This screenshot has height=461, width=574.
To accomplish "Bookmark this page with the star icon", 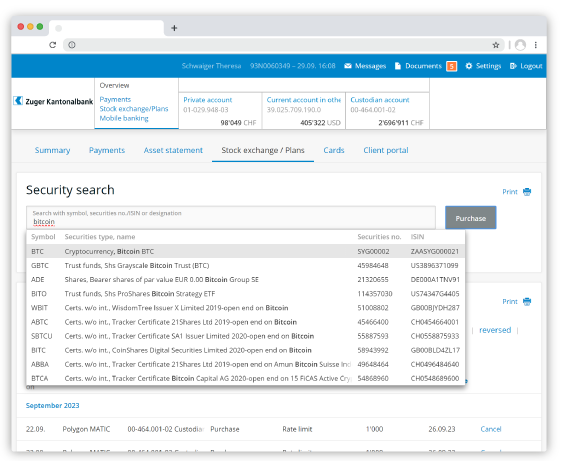I will click(x=496, y=45).
